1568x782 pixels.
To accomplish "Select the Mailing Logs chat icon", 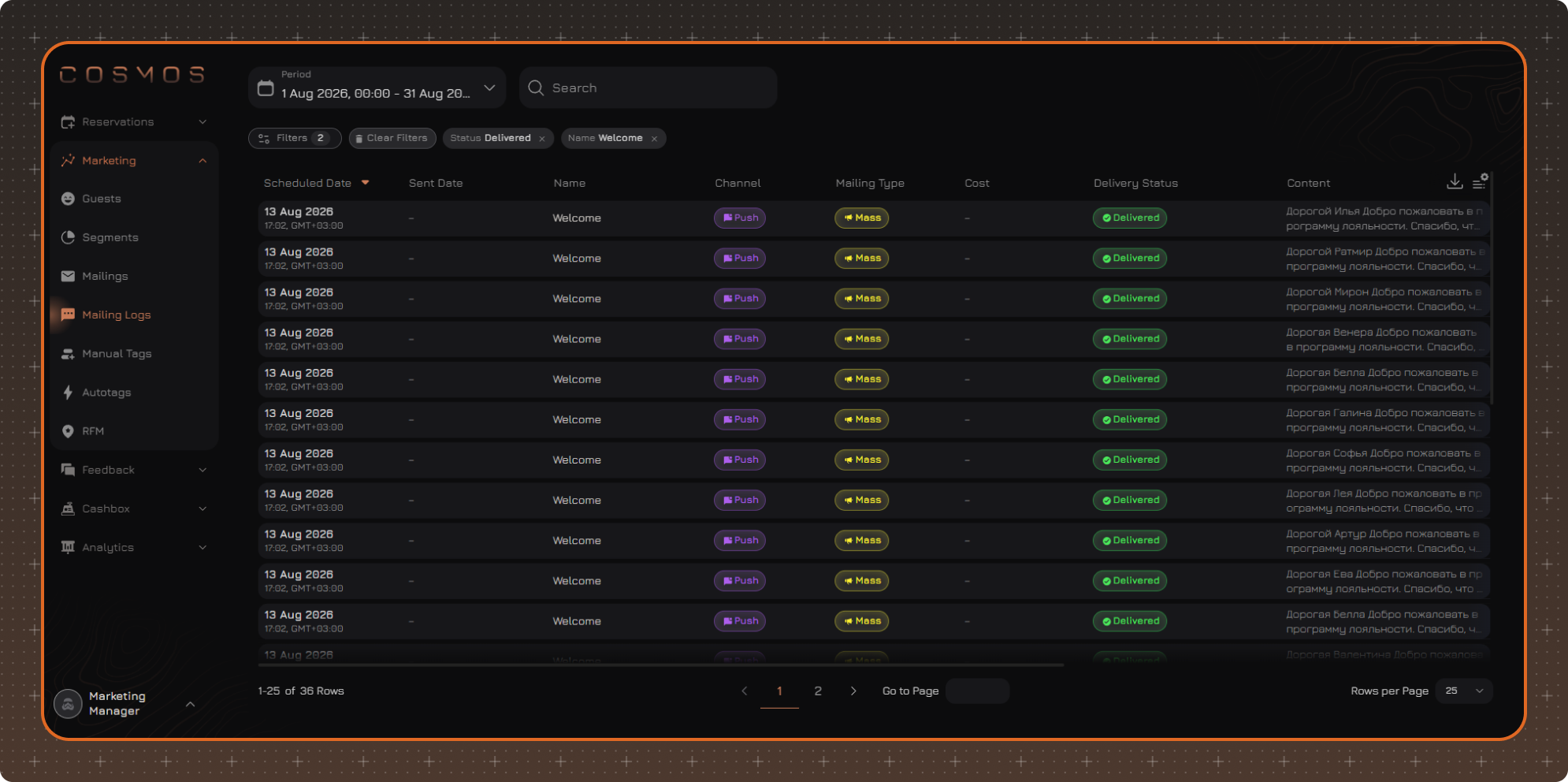I will click(68, 315).
